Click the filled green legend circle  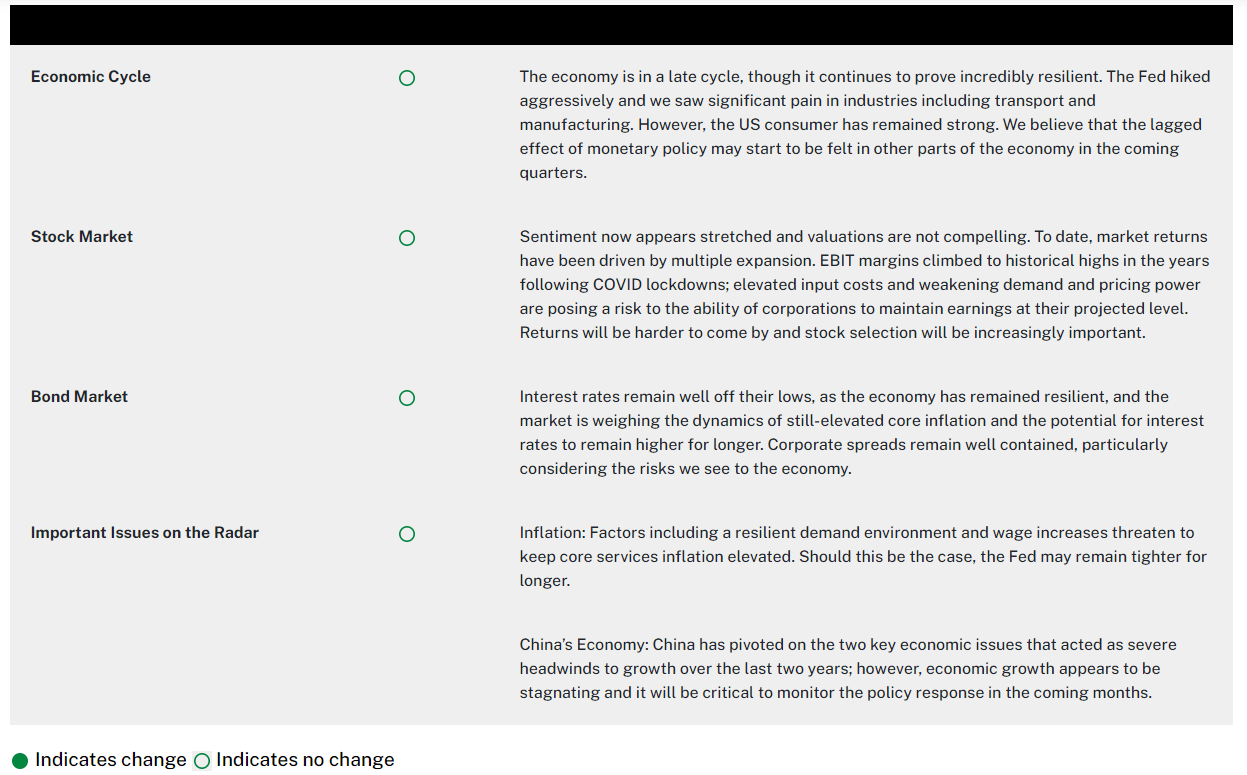coord(20,761)
